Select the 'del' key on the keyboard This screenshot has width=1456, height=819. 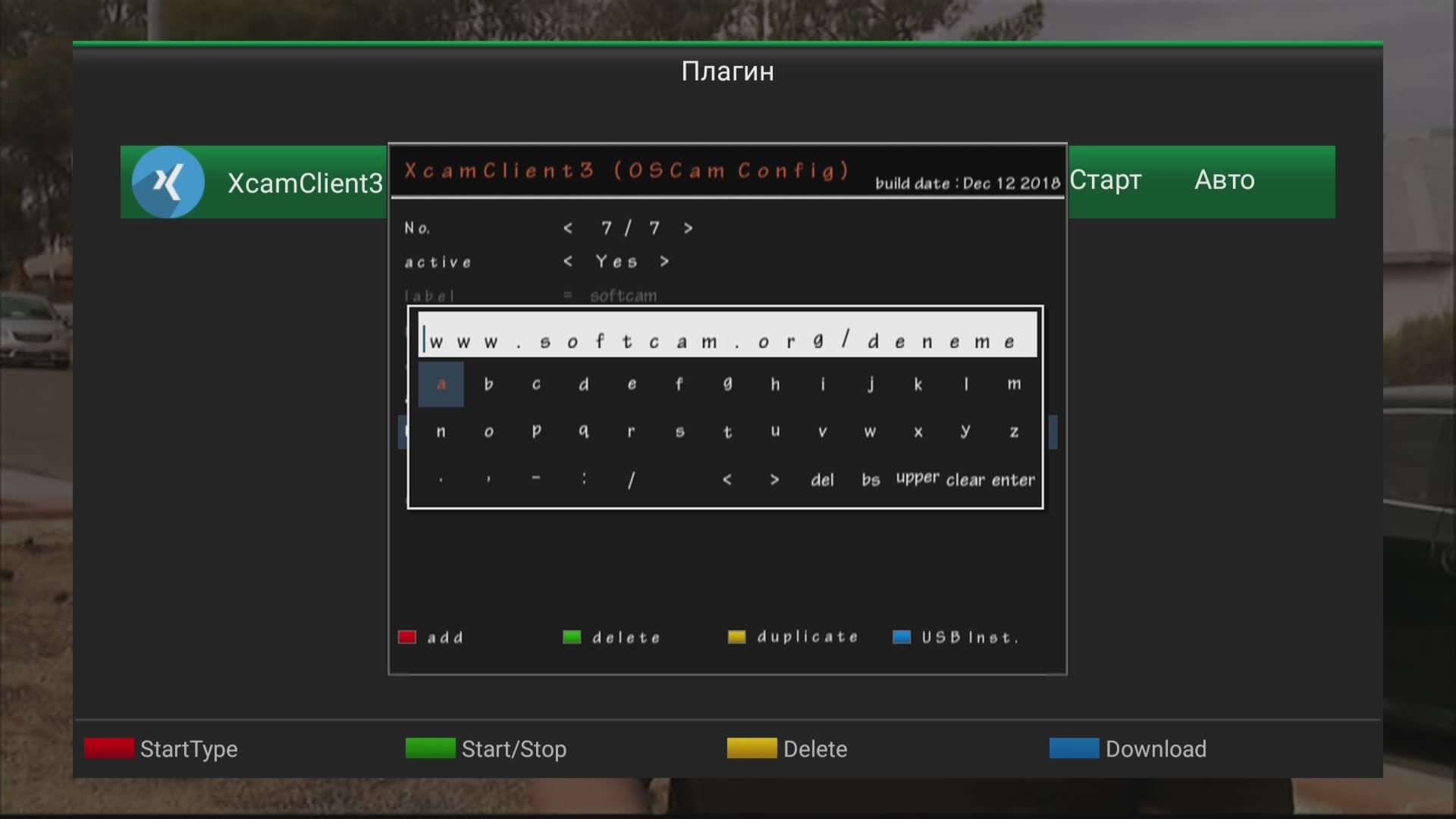(x=823, y=479)
